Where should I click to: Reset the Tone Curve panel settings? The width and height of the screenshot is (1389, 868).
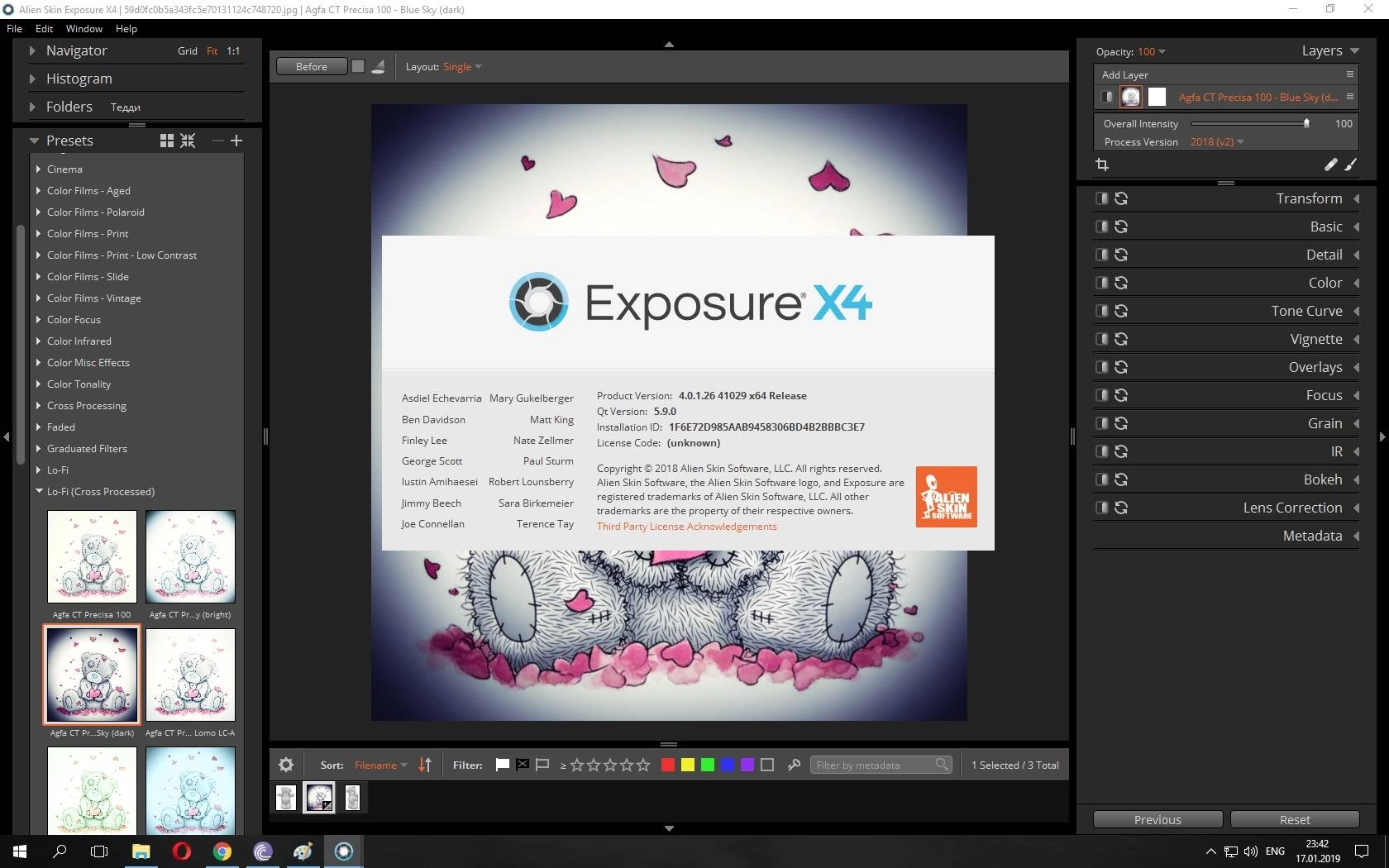(x=1121, y=311)
